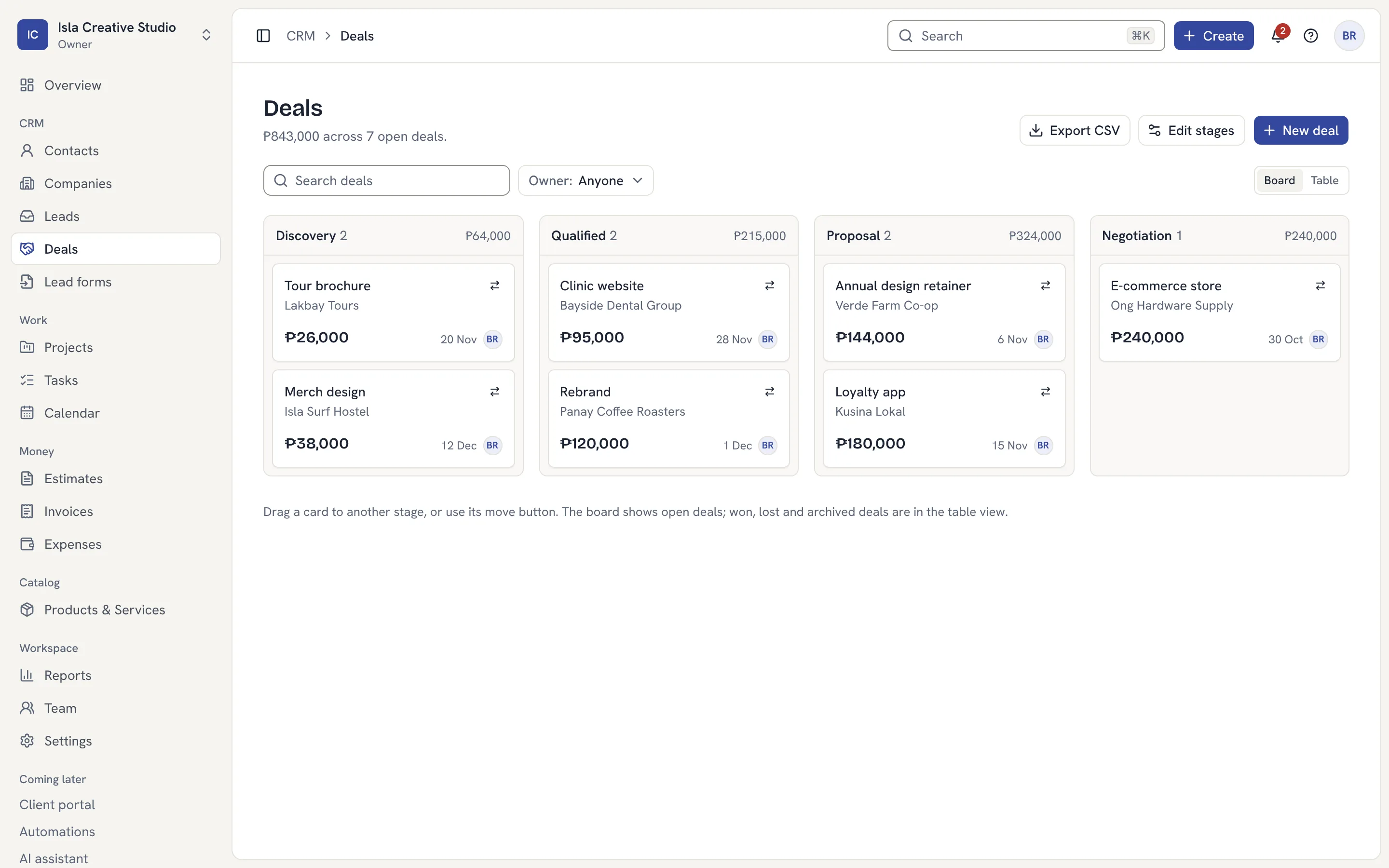Click the Edit stages button
The width and height of the screenshot is (1389, 868).
click(1191, 130)
